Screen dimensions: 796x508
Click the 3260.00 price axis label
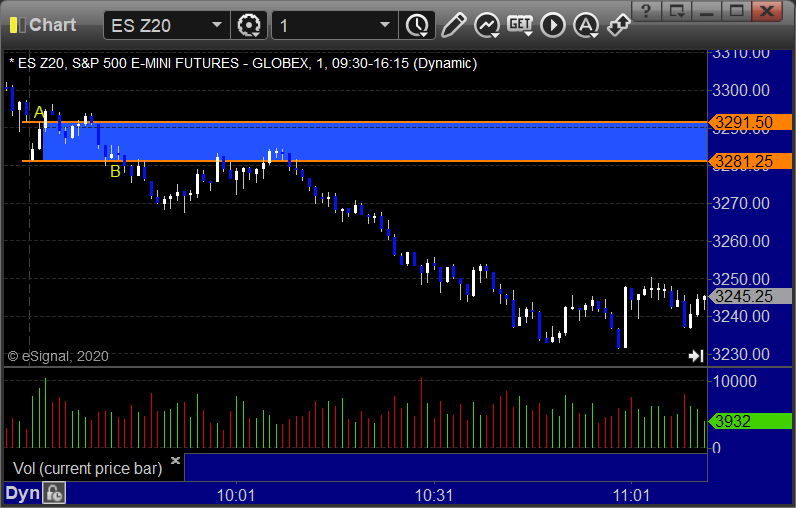coord(741,241)
